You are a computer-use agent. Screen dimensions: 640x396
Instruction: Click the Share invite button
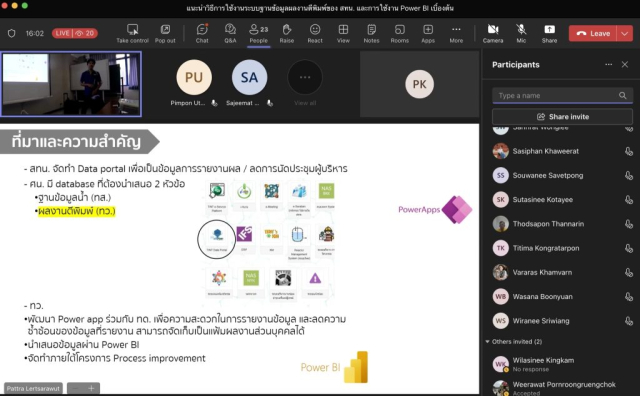click(x=562, y=117)
